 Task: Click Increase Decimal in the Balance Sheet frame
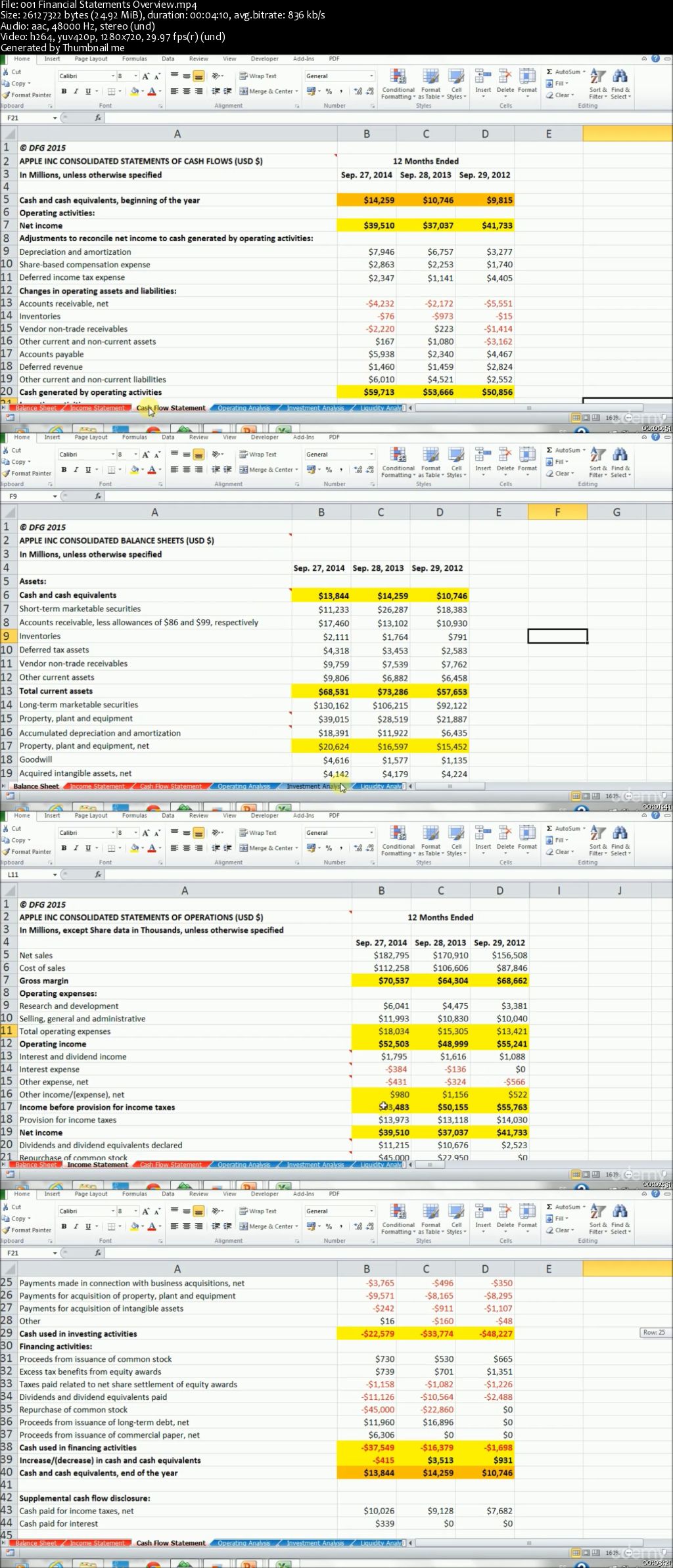[358, 470]
